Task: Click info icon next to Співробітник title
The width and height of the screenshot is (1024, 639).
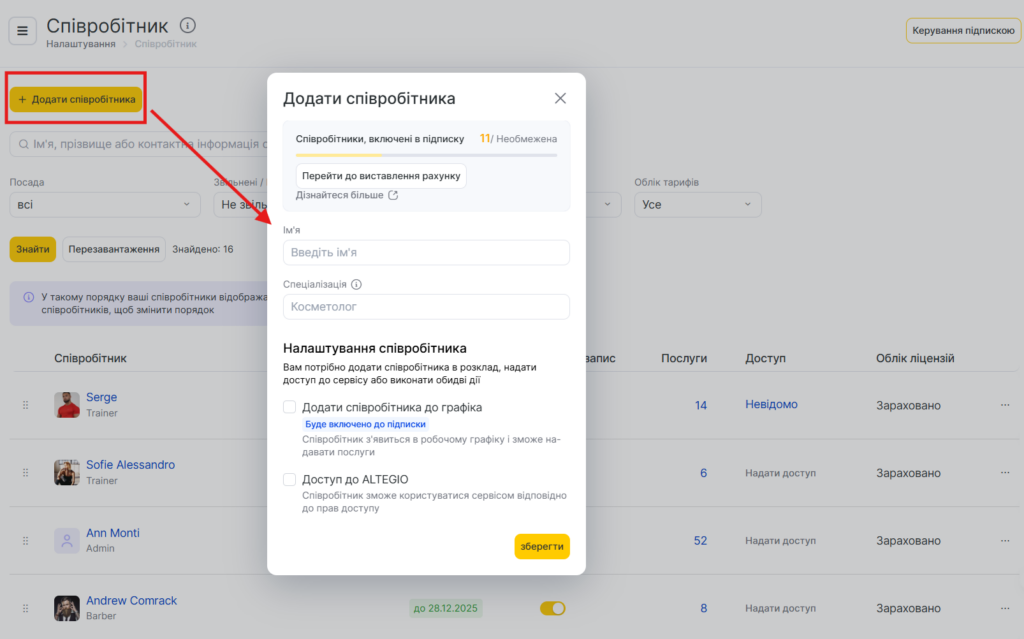Action: pos(188,26)
